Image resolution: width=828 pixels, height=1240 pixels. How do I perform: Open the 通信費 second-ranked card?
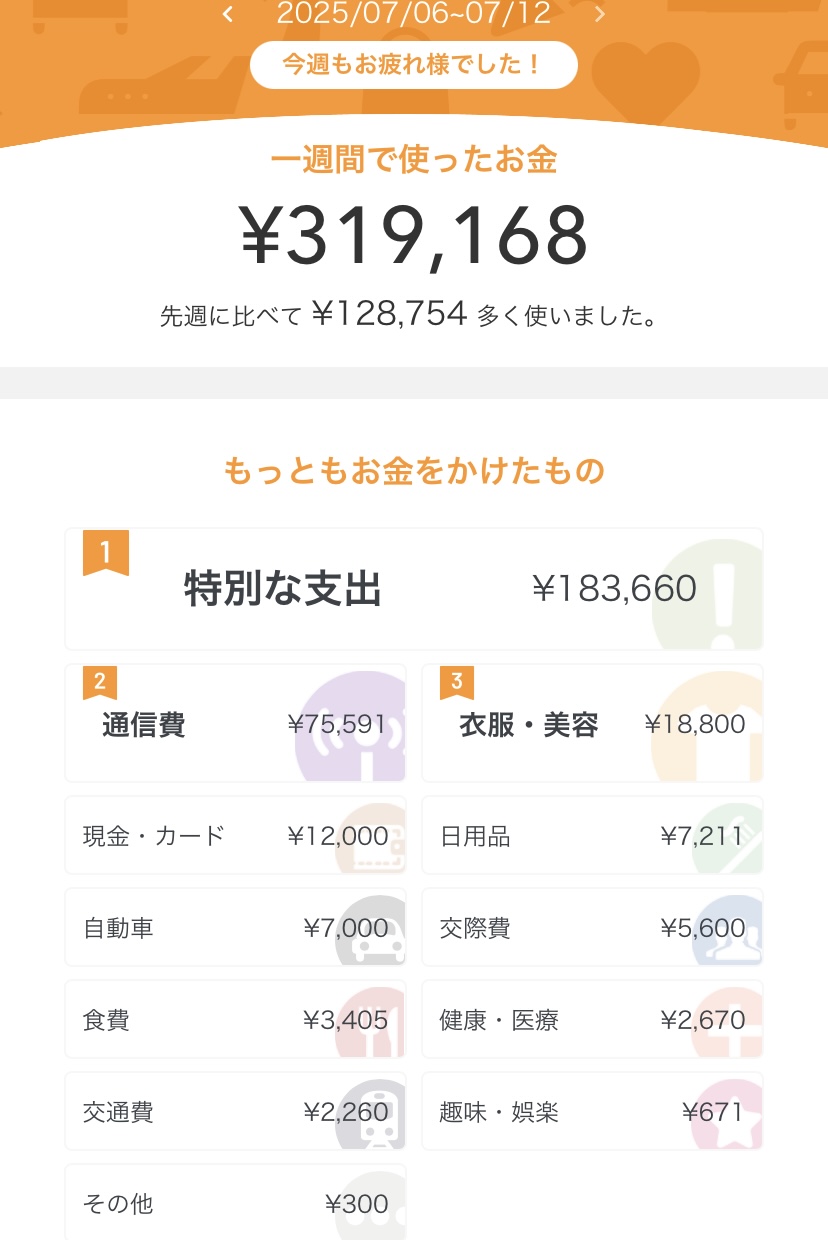(x=235, y=723)
